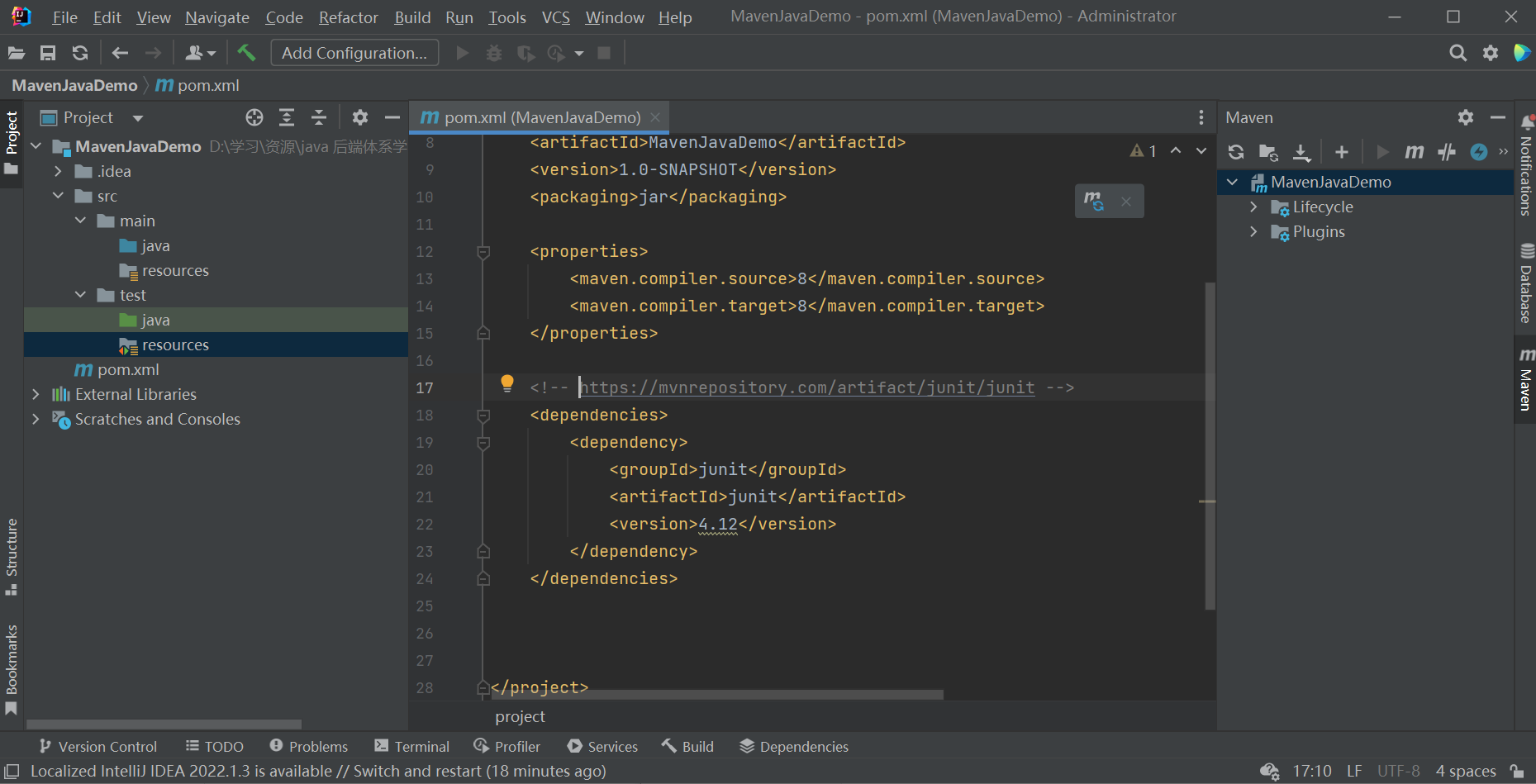
Task: Toggle the Notifications tool window
Action: point(1526,166)
